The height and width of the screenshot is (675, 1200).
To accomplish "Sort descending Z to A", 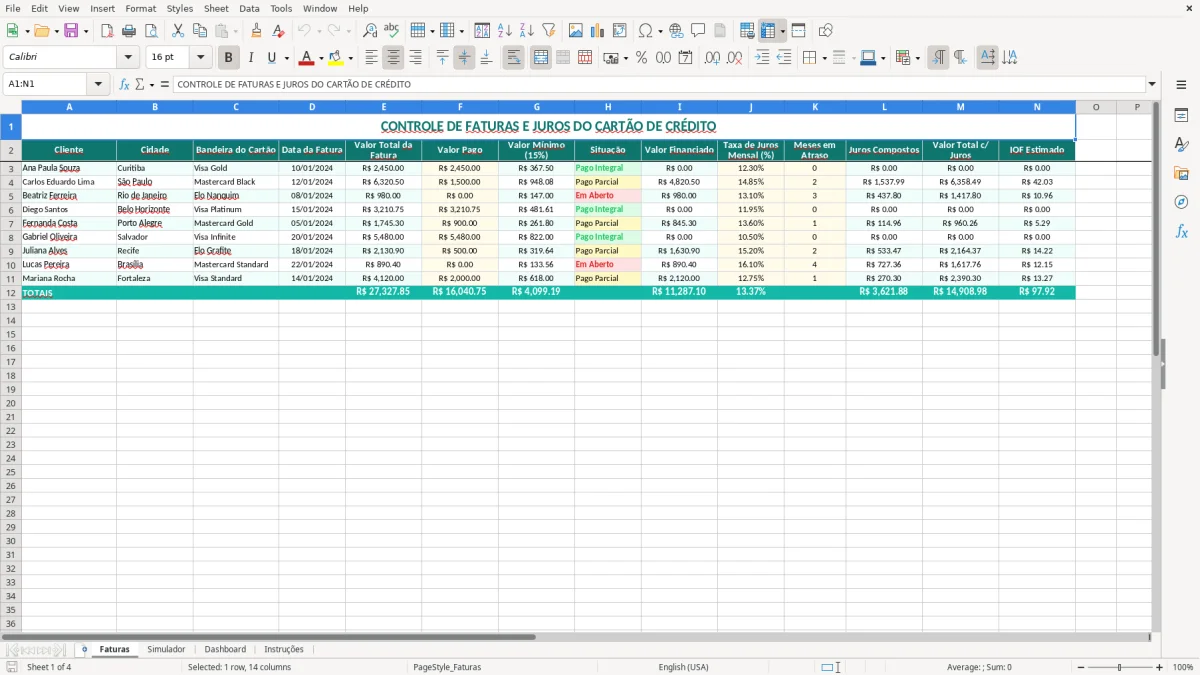I will coord(526,31).
